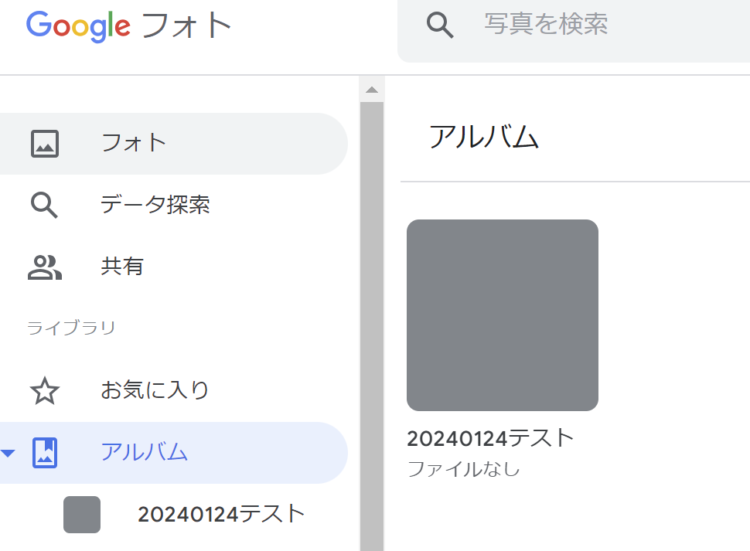Collapse the アルバム tree arrow

tap(8, 453)
